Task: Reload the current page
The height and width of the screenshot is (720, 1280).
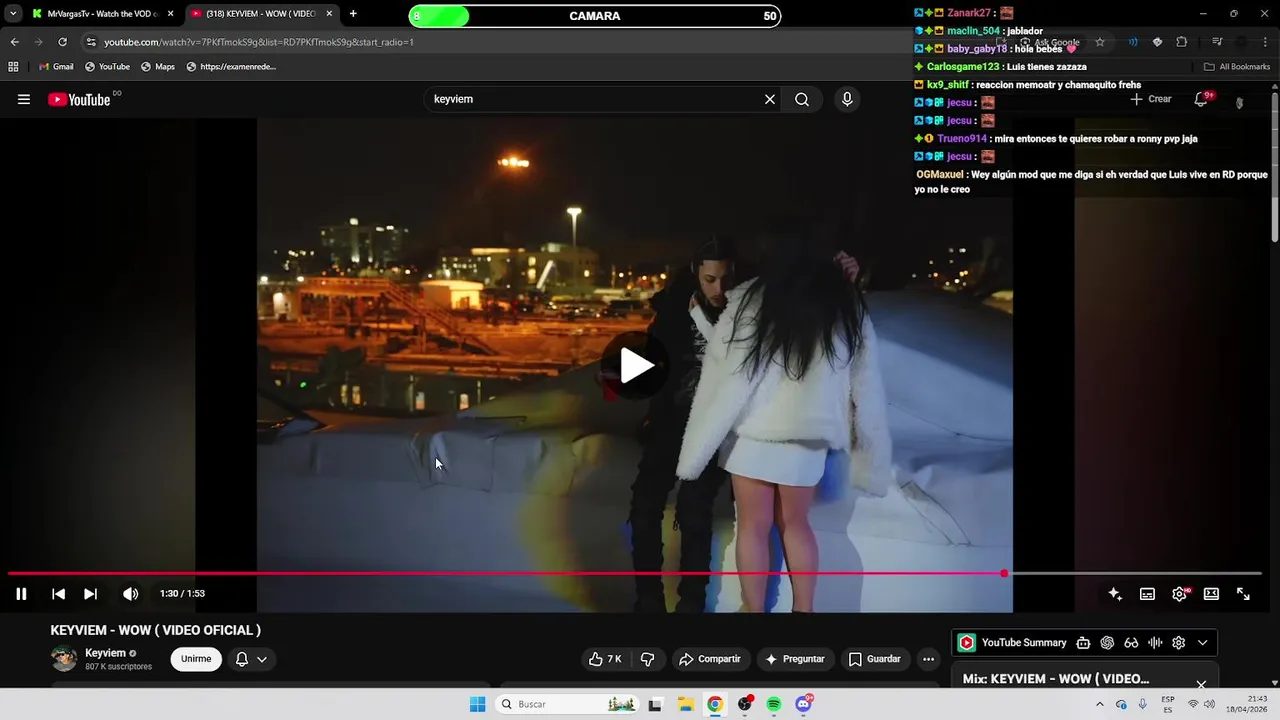Action: click(62, 42)
